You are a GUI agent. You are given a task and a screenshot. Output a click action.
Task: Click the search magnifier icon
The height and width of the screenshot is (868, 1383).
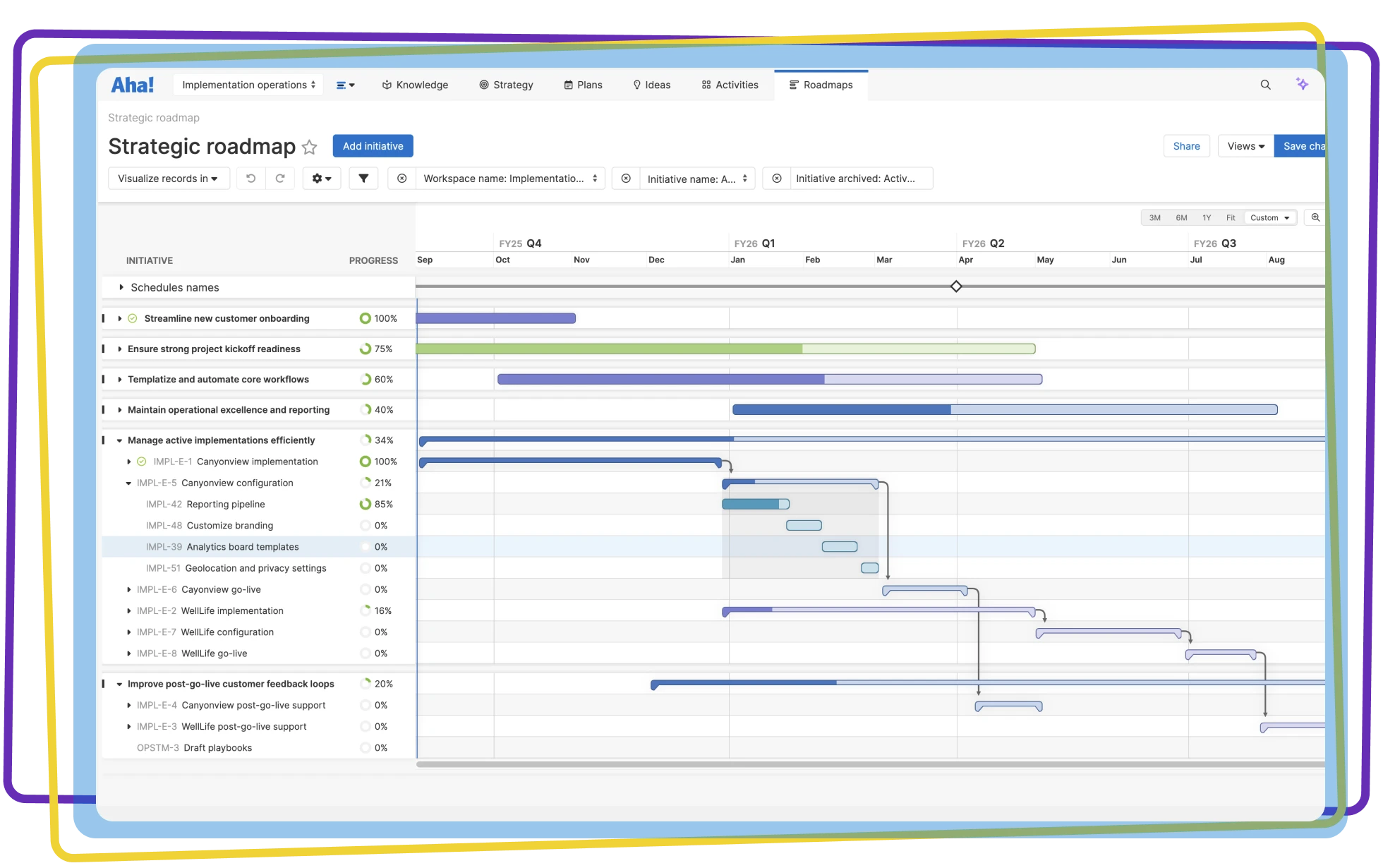[1265, 85]
